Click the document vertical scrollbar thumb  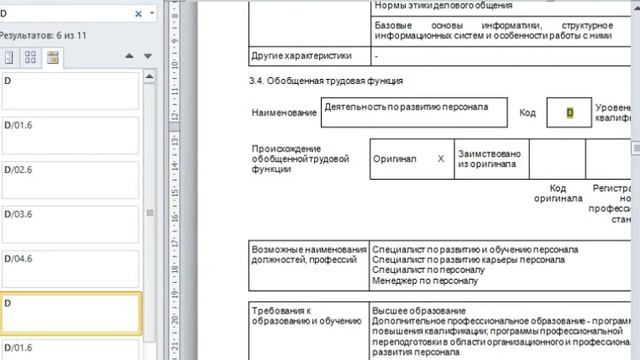point(636,149)
